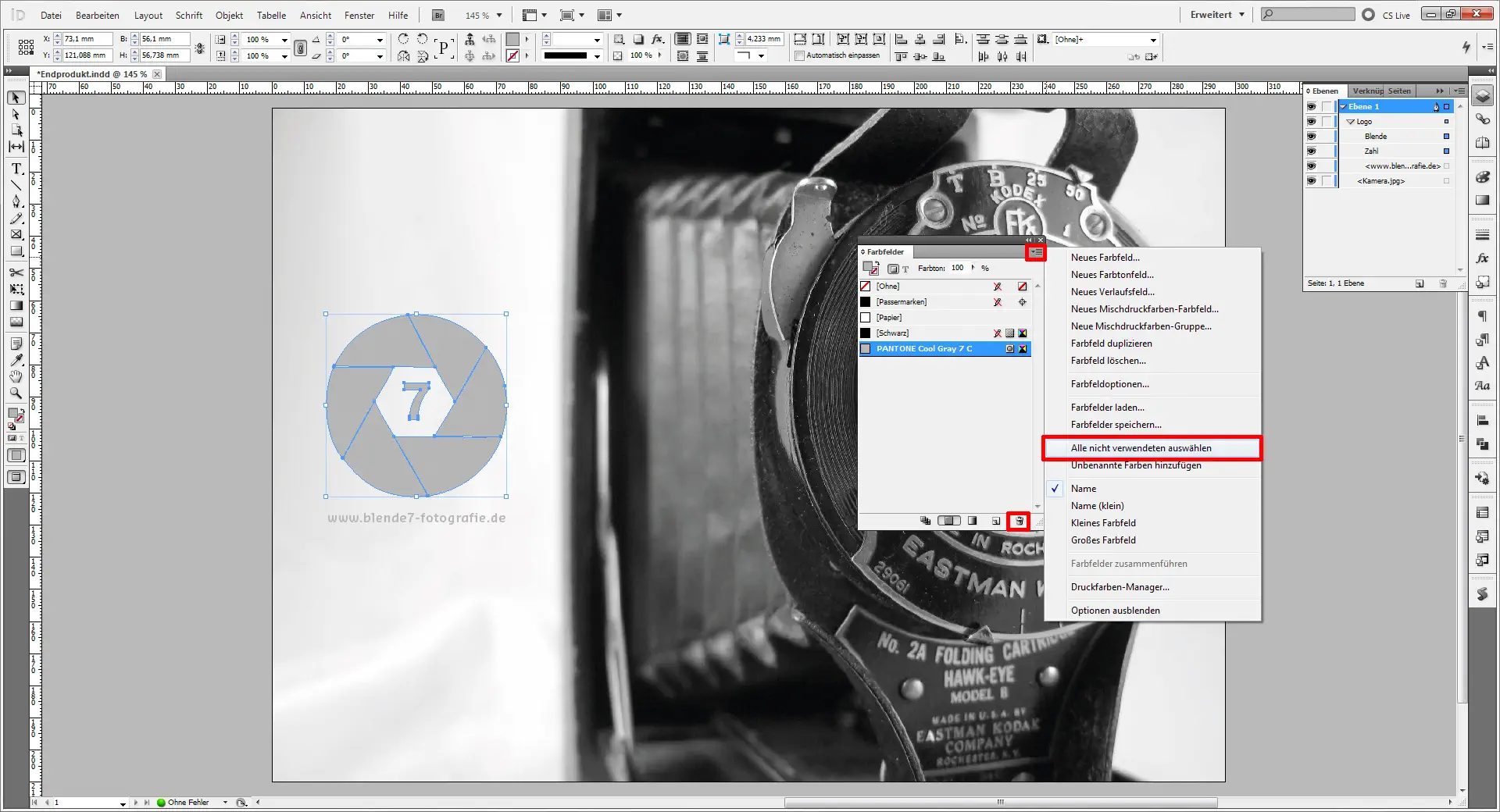Pick the Zoom tool
This screenshot has height=812, width=1500.
click(15, 394)
